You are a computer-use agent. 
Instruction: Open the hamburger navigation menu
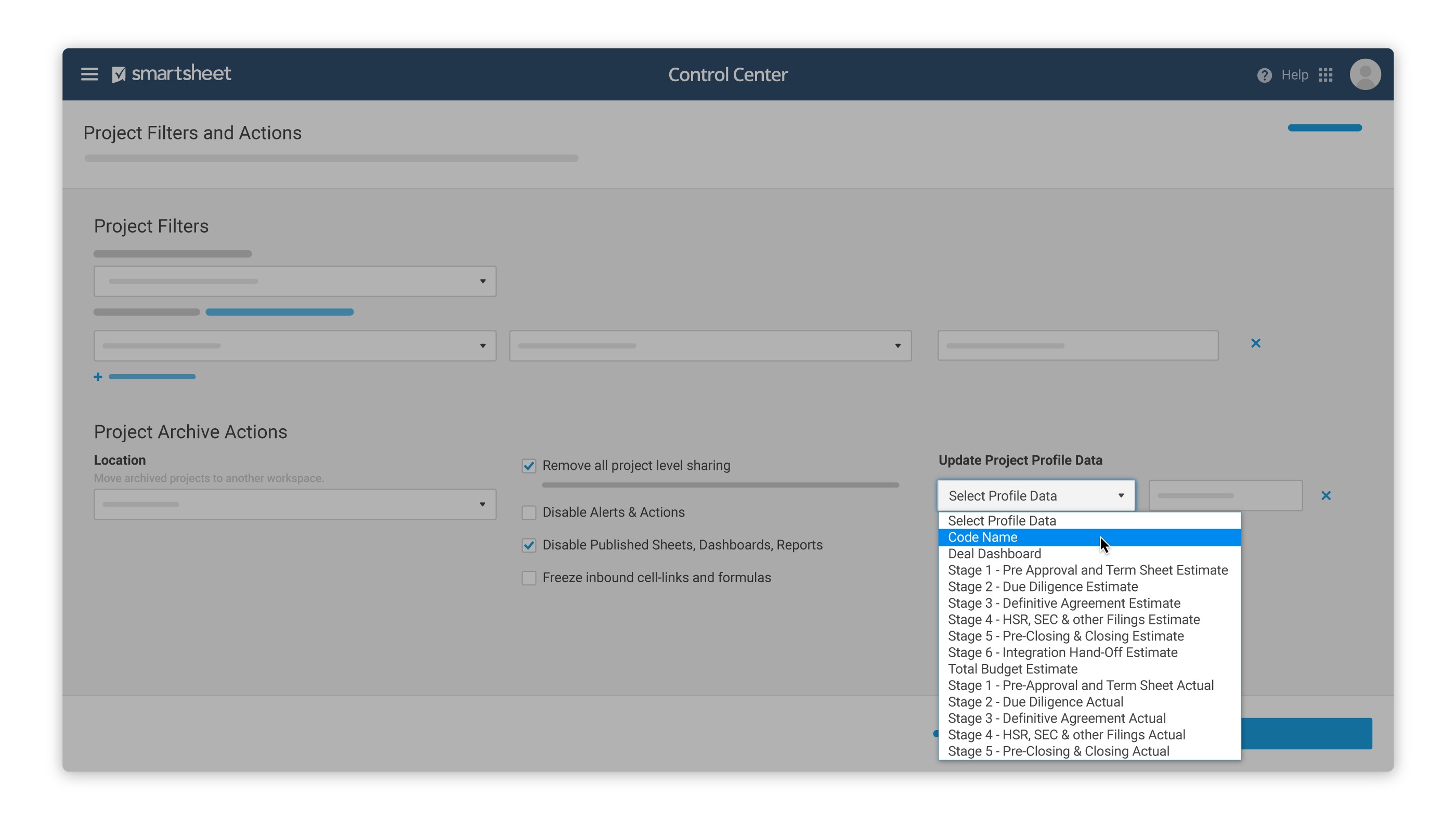pos(89,74)
